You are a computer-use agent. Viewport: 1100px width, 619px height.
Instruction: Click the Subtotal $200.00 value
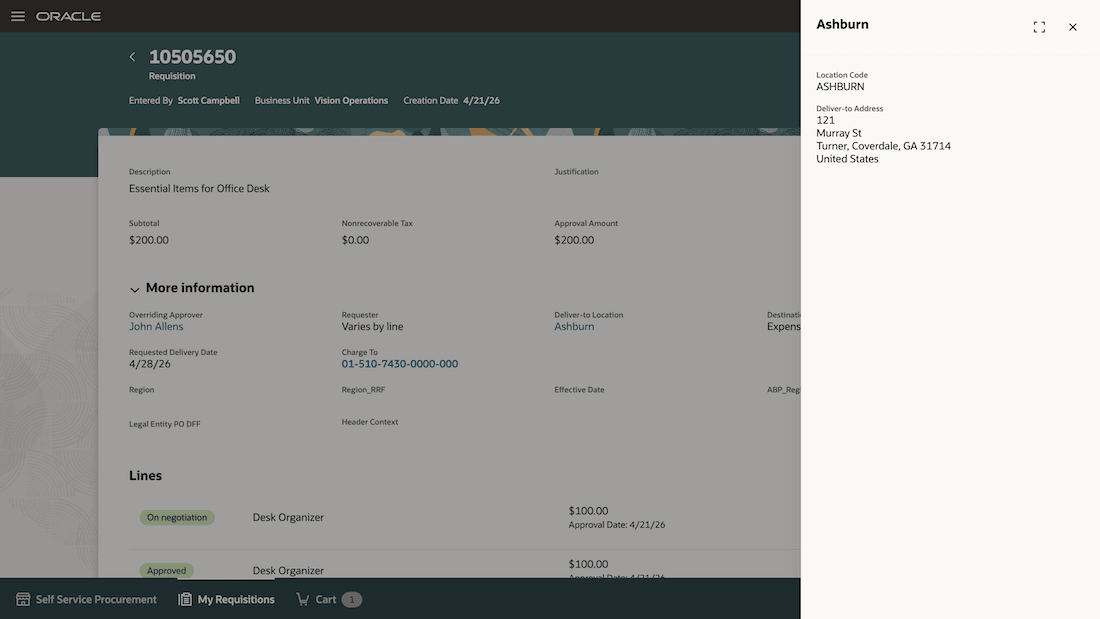[149, 240]
